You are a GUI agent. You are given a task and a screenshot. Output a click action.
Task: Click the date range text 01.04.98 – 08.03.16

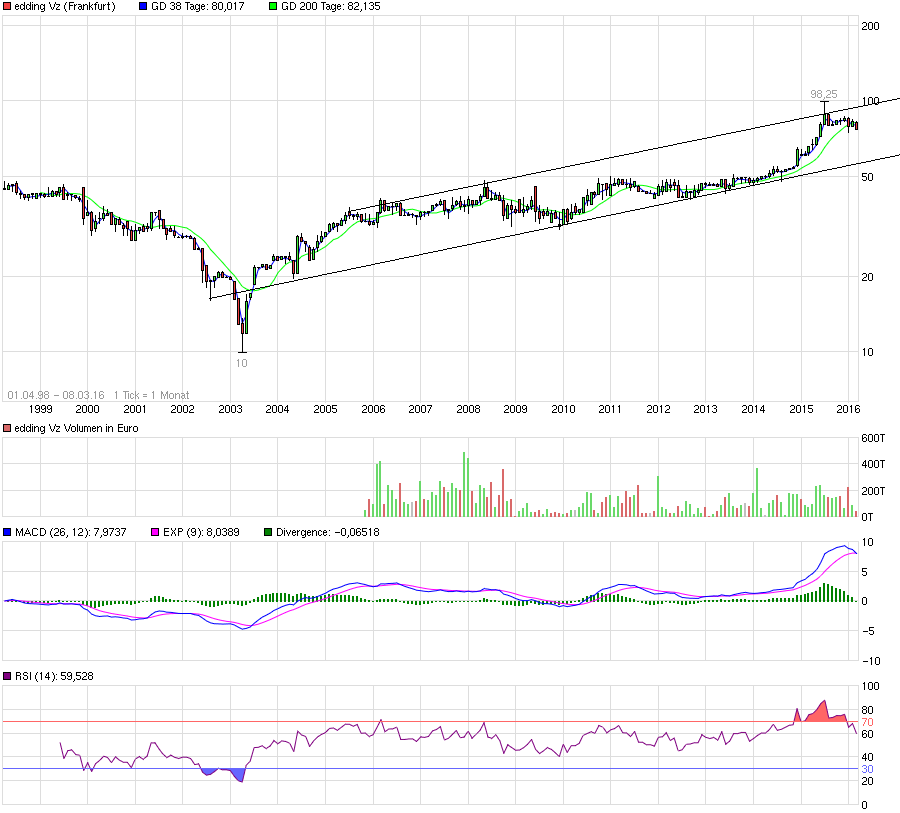tap(56, 395)
